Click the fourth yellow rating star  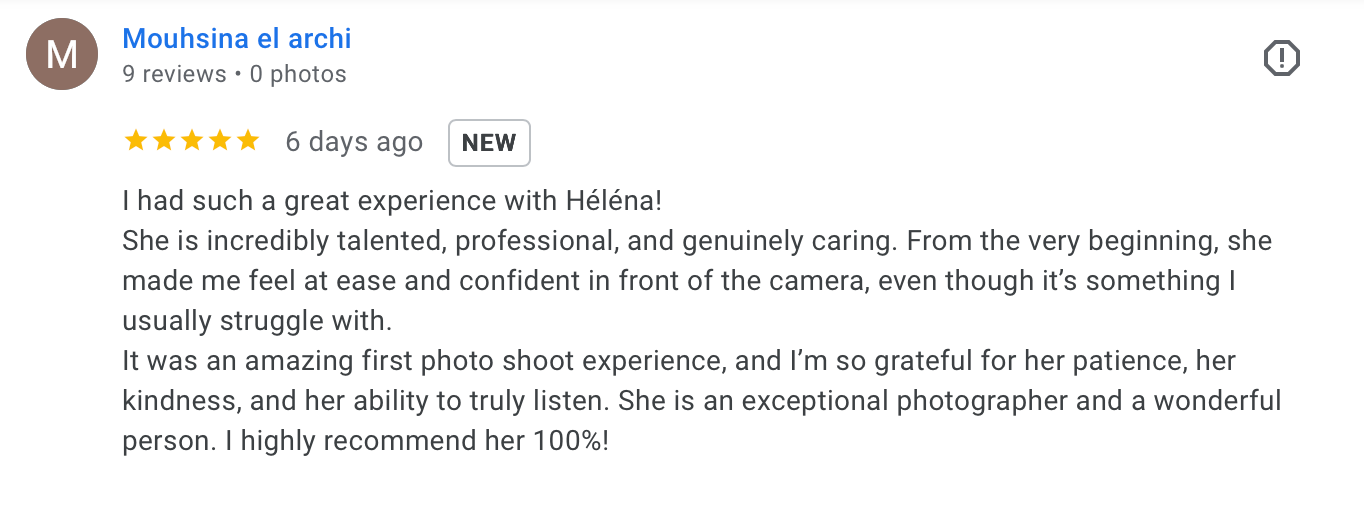(219, 141)
